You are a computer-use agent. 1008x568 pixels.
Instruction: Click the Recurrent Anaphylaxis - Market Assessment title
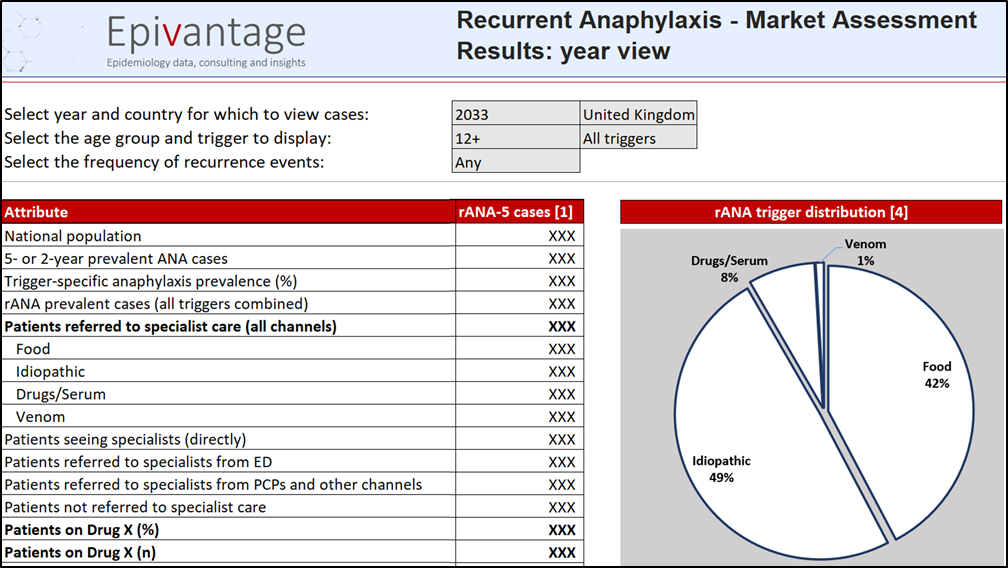[717, 20]
